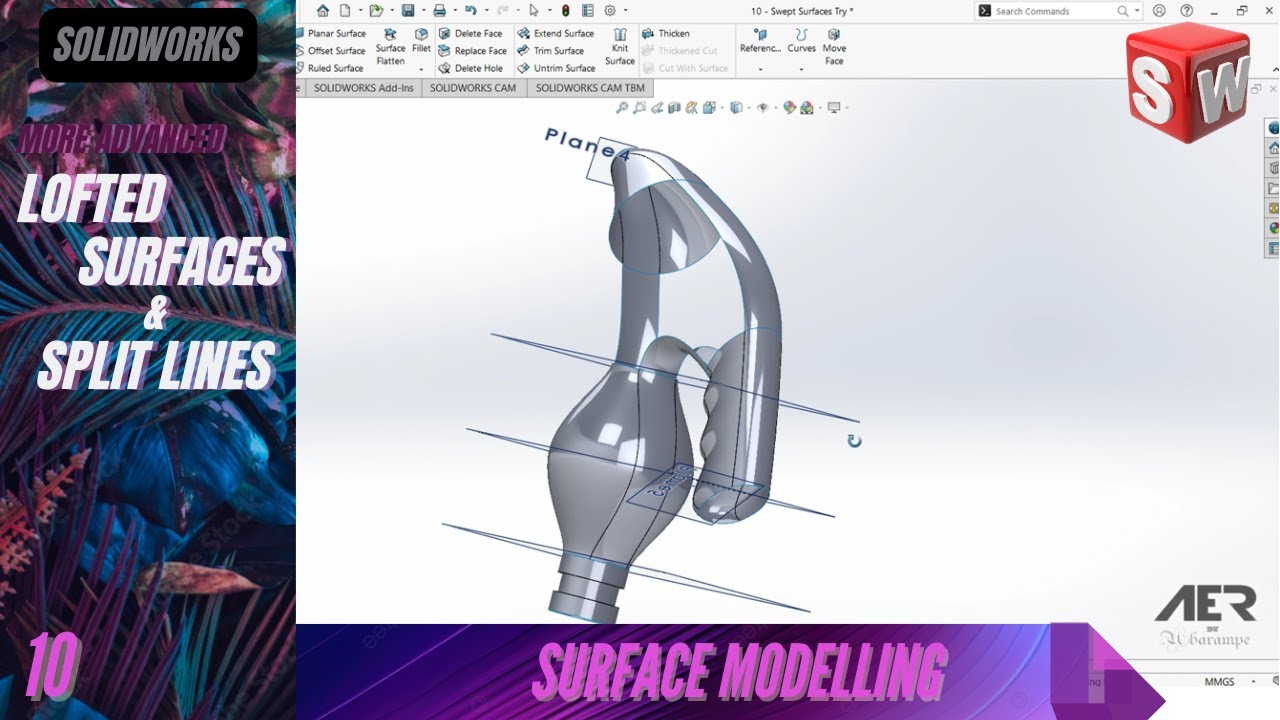Click Surface Flatten tool

(391, 47)
